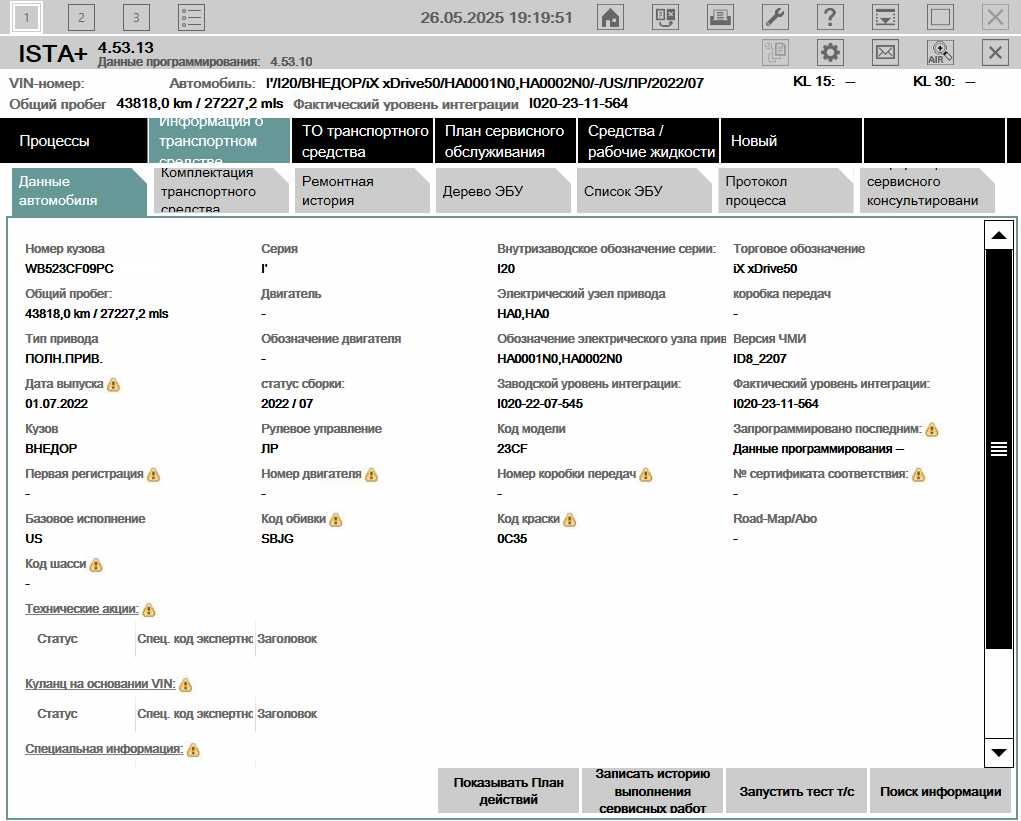Select Информация о транспортном средстве menu

tap(219, 141)
